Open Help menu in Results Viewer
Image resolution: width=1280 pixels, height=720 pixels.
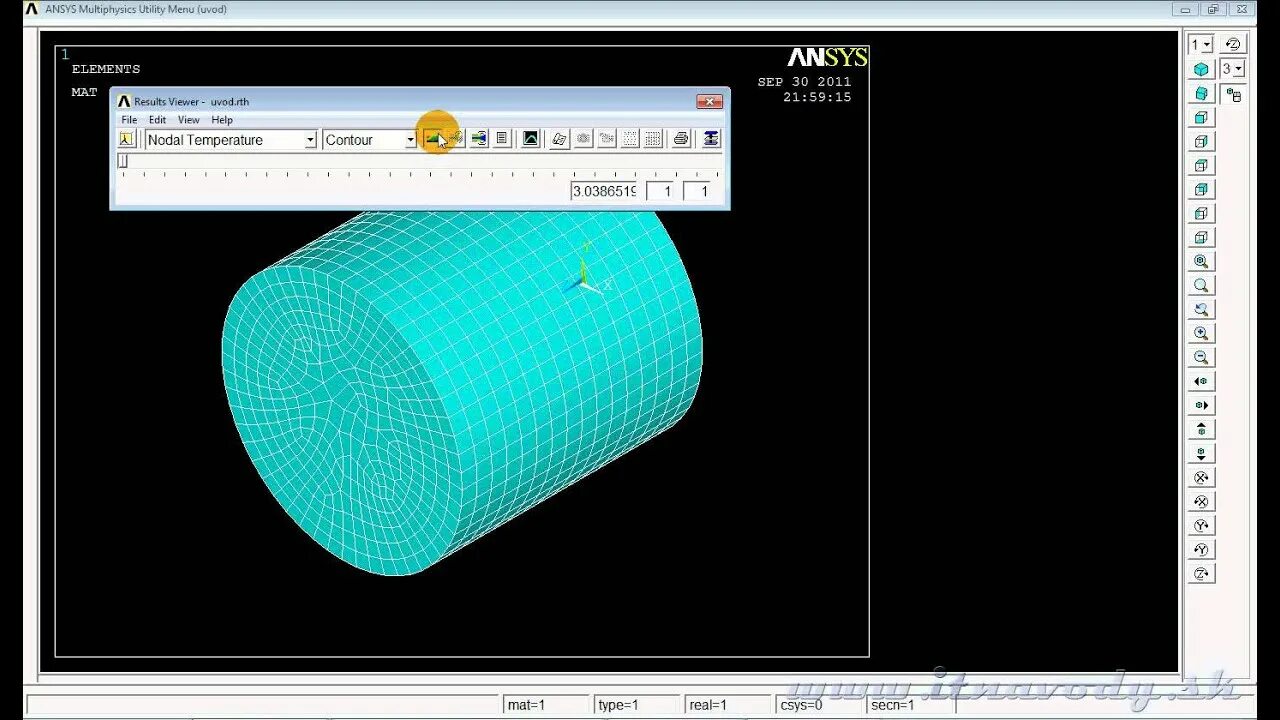tap(222, 120)
